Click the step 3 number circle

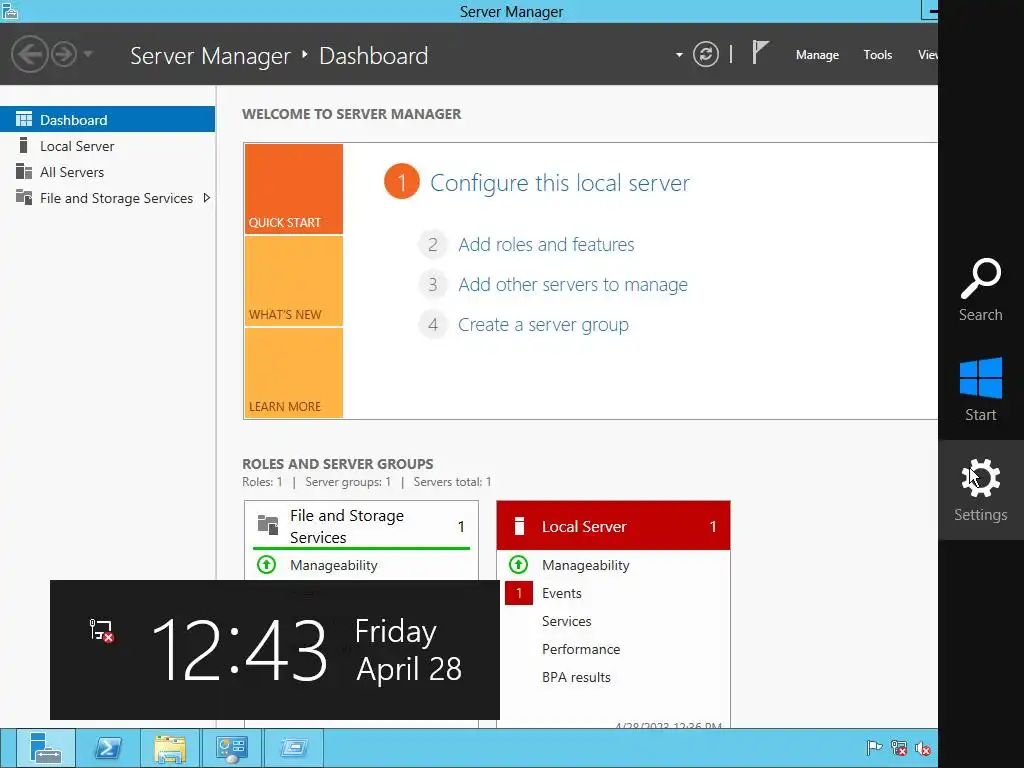[x=432, y=285]
